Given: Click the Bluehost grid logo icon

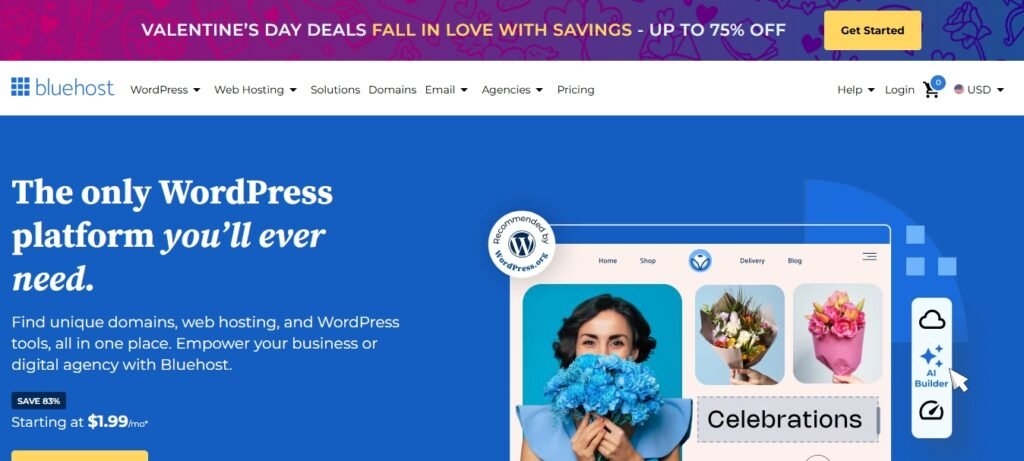Looking at the screenshot, I should [20, 87].
